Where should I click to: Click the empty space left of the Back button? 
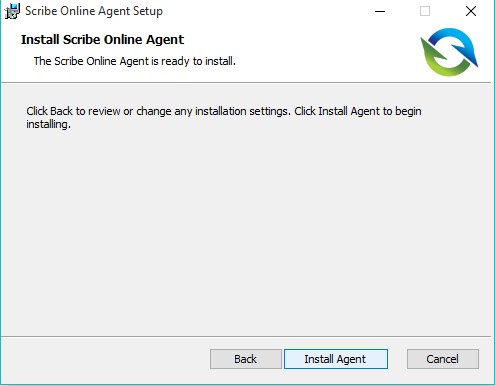pos(105,359)
